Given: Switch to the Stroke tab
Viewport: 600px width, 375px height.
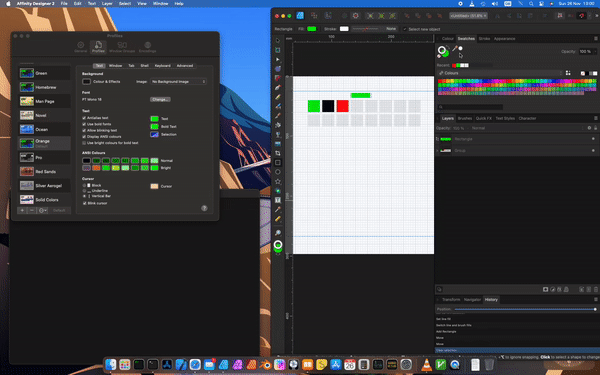Looking at the screenshot, I should (484, 39).
